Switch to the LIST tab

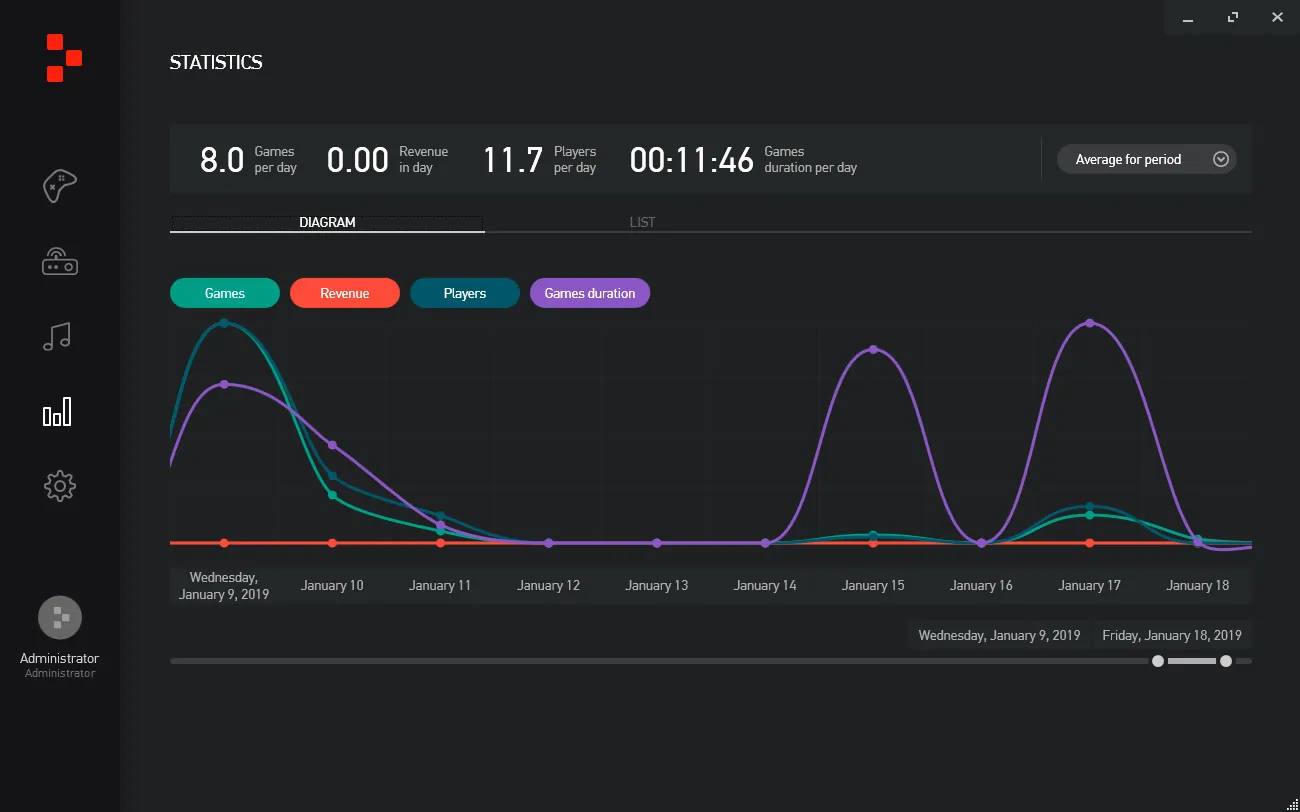point(642,222)
